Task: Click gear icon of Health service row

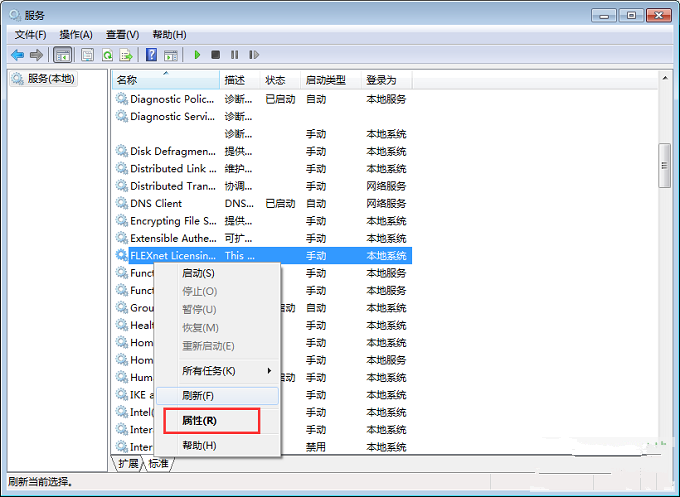Action: click(x=121, y=325)
